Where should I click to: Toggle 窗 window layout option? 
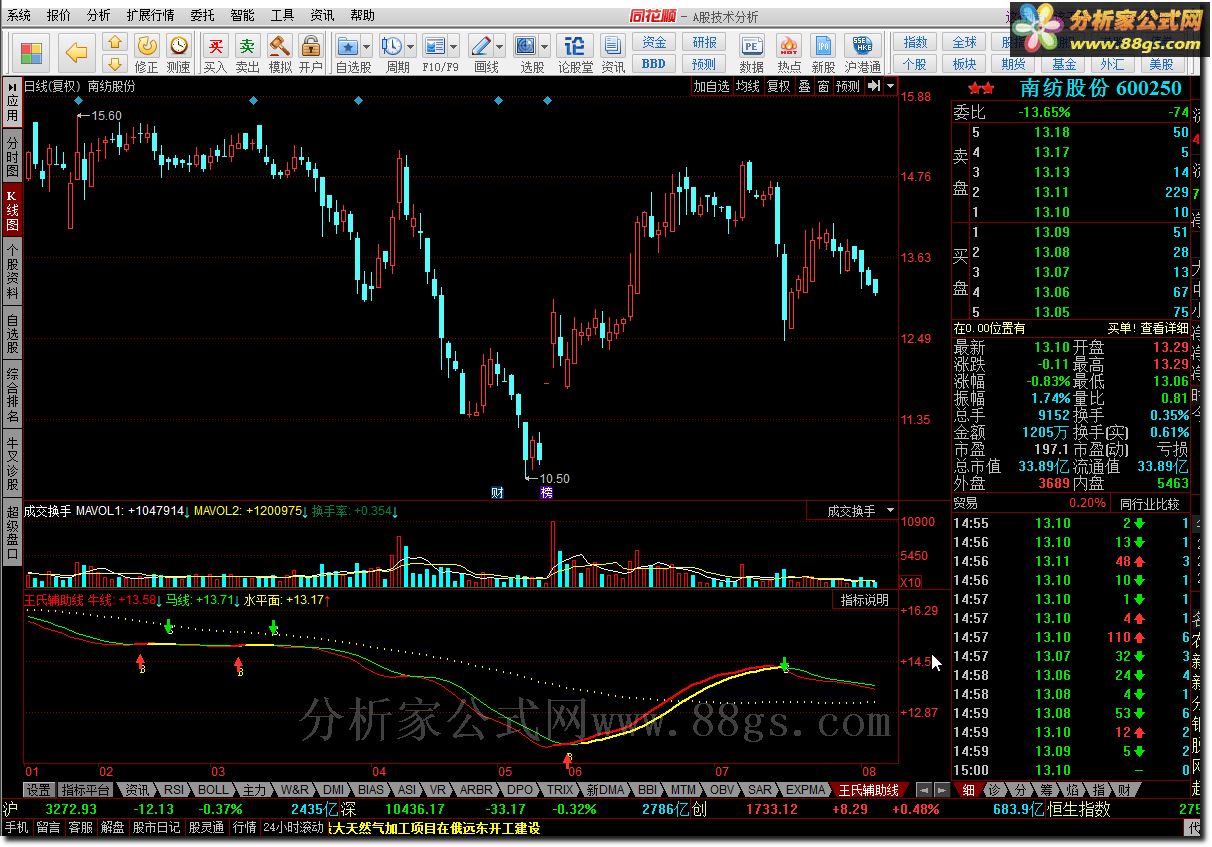(823, 86)
